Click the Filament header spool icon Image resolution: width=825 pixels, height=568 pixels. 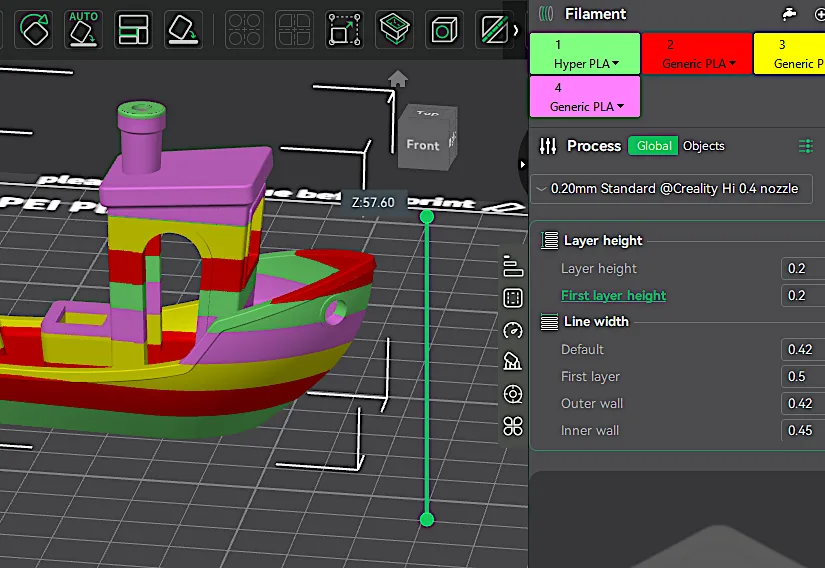coord(546,14)
